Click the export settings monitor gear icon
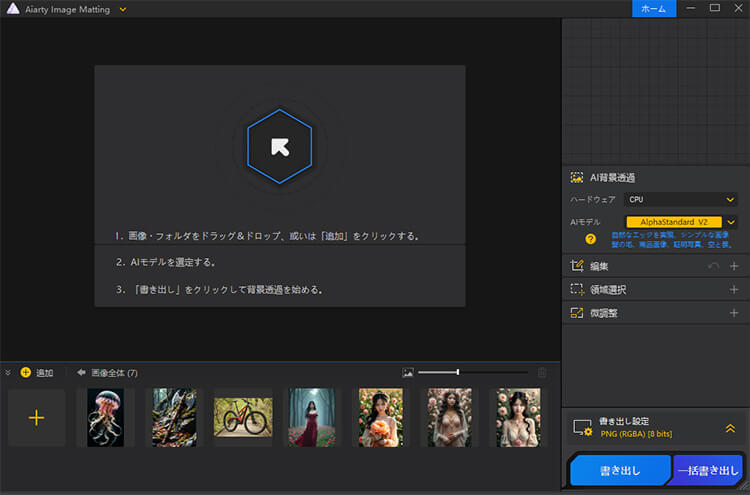 (582, 429)
